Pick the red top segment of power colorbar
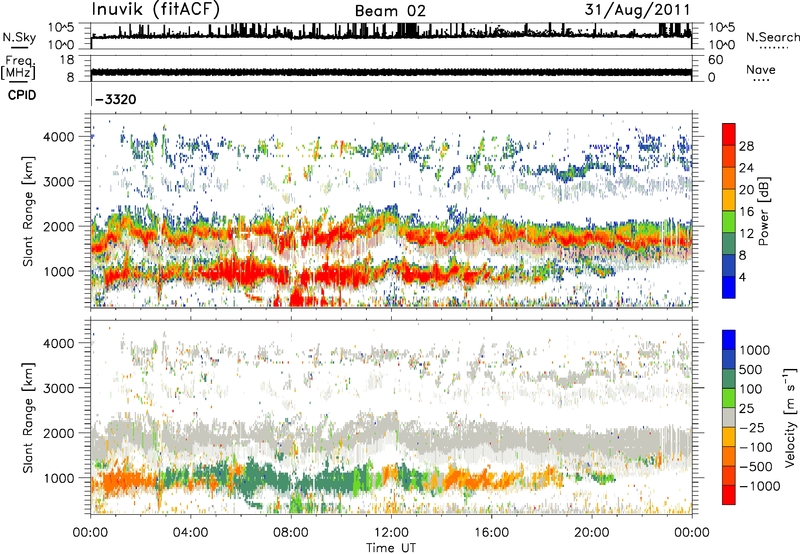This screenshot has height=554, width=800. tap(729, 135)
